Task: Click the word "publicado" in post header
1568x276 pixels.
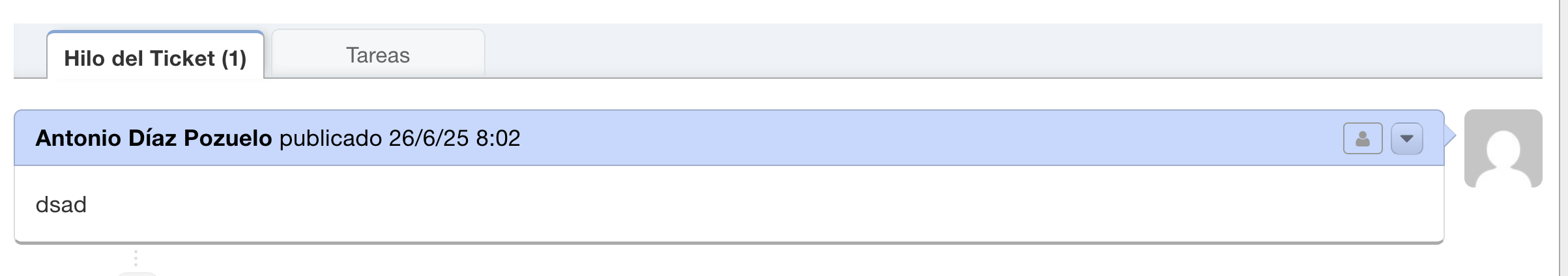Action: pos(330,138)
